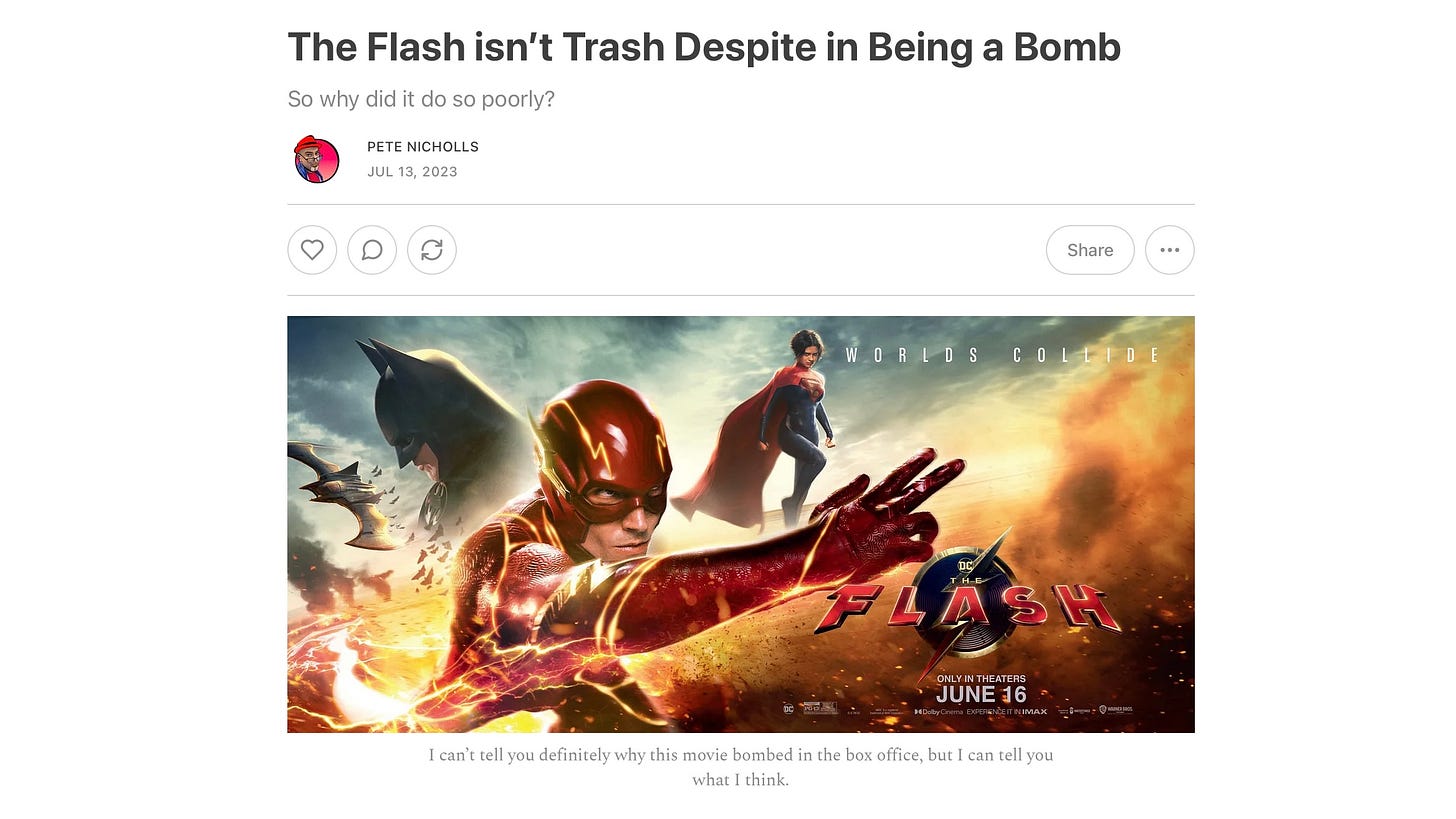Click subtitle "So why did it do so poorly?"
This screenshot has width=1456, height=819.
(421, 99)
